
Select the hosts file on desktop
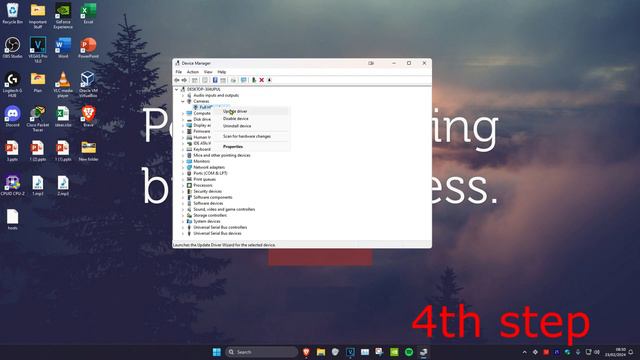(x=13, y=219)
